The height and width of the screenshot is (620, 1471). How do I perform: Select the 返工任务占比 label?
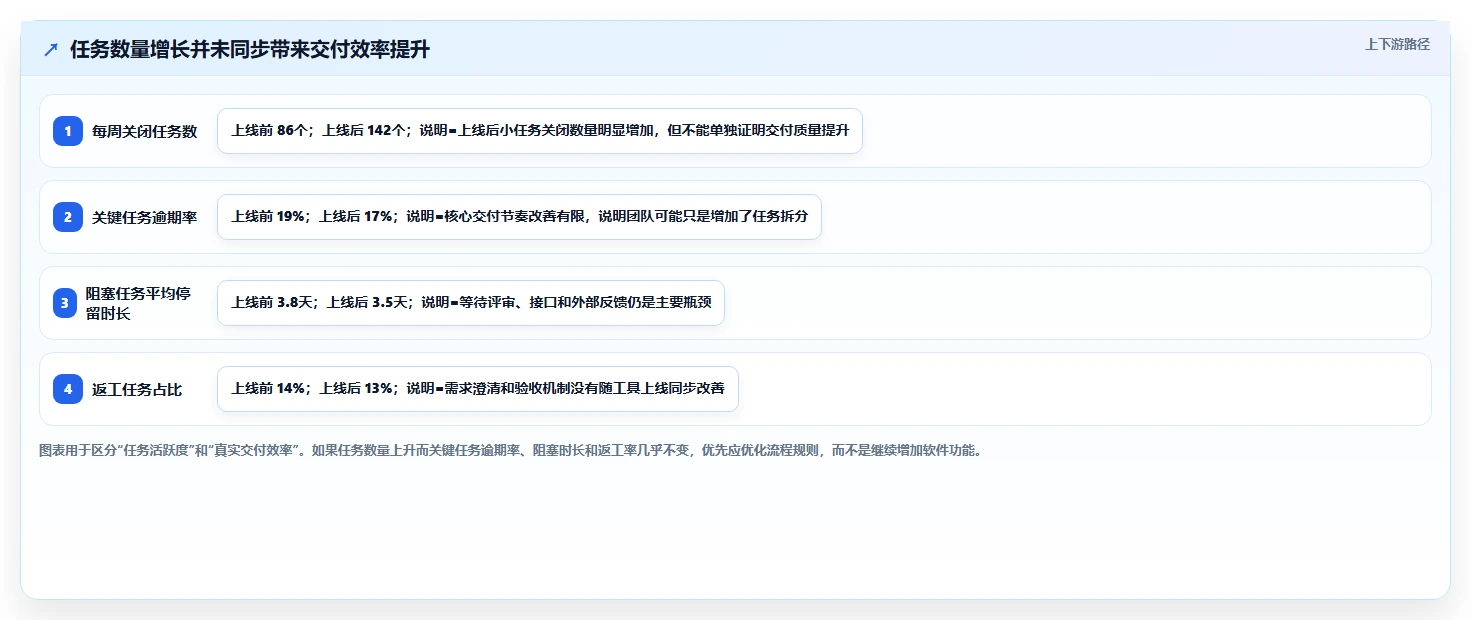point(137,389)
